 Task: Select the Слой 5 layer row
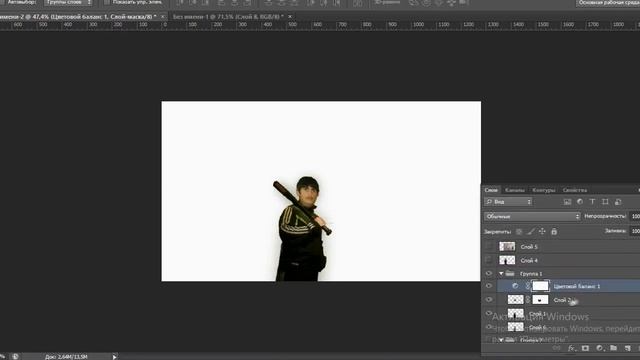[x=561, y=246]
